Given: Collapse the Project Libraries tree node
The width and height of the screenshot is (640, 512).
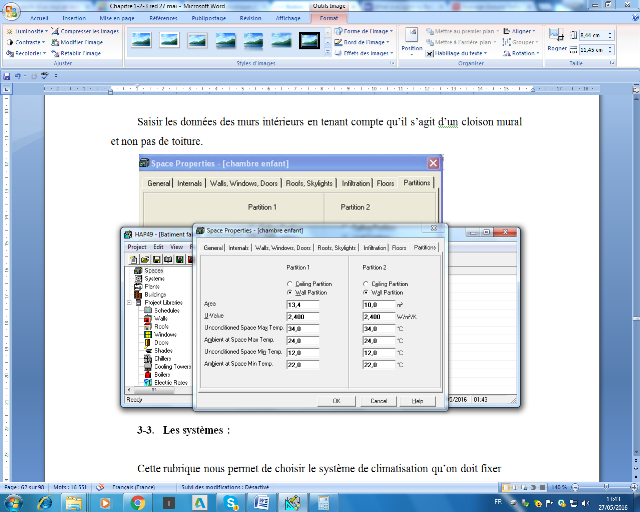Looking at the screenshot, I should pos(131,302).
